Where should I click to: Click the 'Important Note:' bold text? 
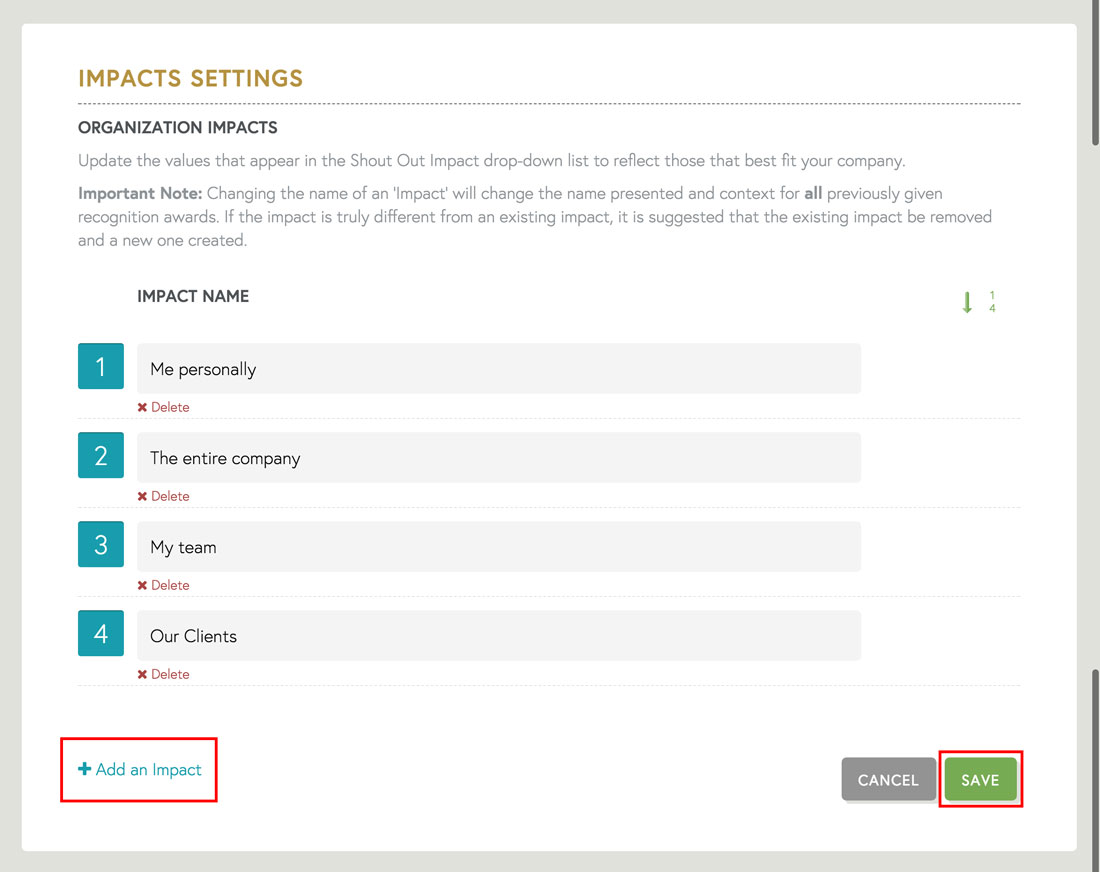pyautogui.click(x=140, y=194)
